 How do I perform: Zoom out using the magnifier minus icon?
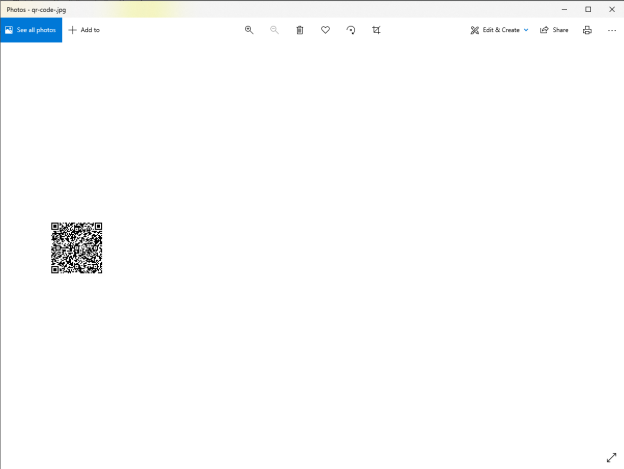pyautogui.click(x=274, y=30)
